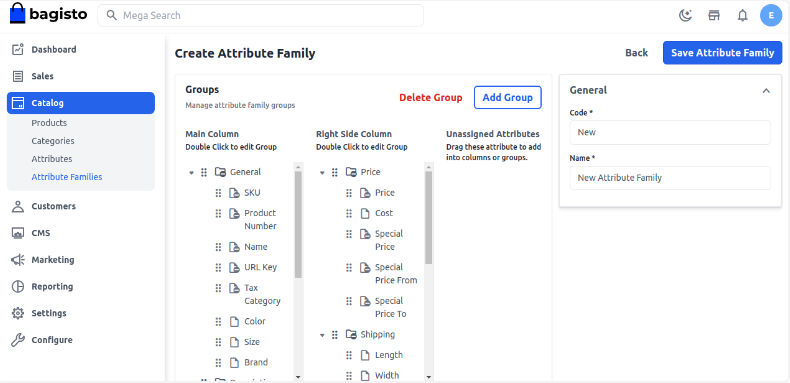Click the Dashboard sidebar icon
This screenshot has width=790, height=383.
point(18,49)
